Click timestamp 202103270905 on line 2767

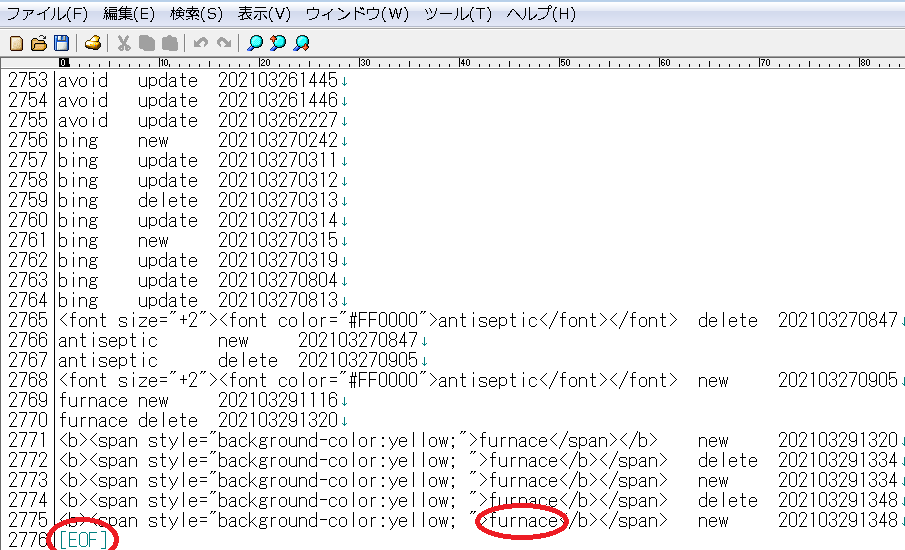click(x=358, y=360)
